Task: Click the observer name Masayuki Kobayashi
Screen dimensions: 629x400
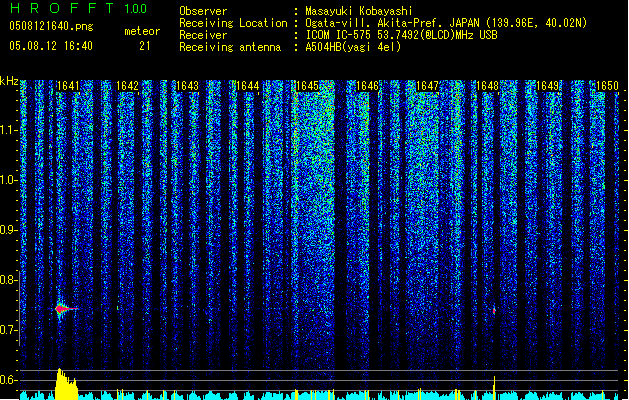Action: click(x=359, y=11)
